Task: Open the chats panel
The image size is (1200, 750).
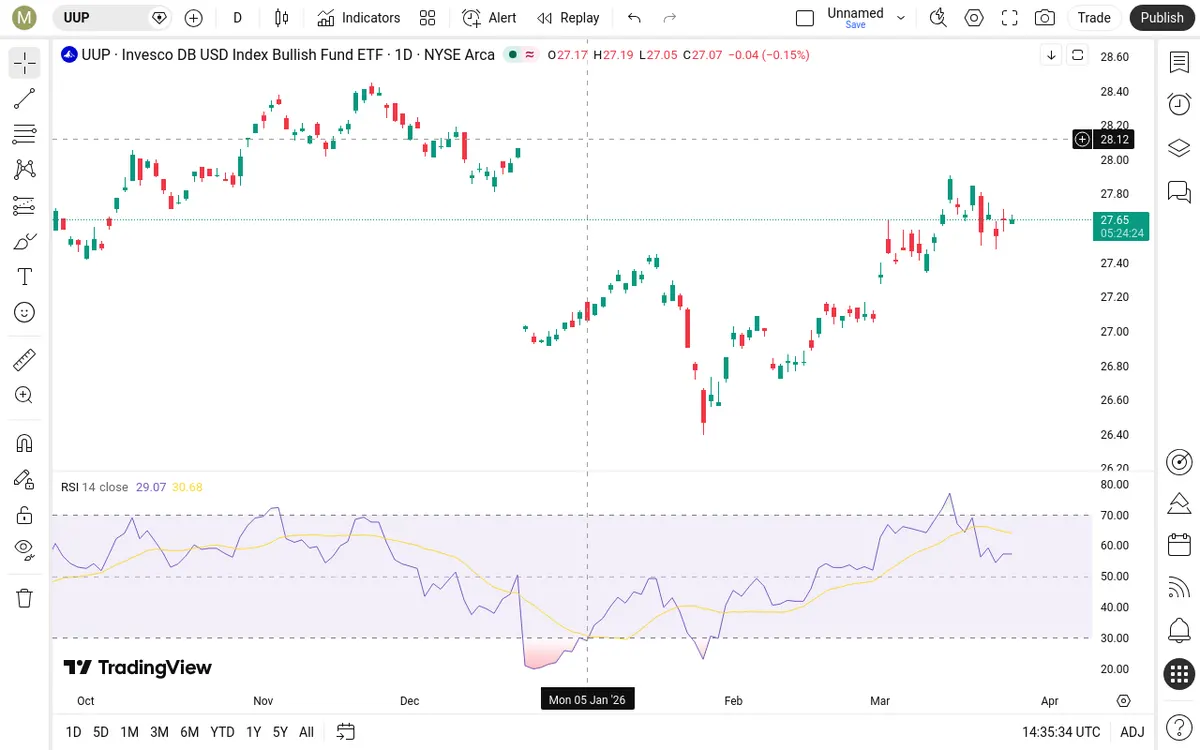Action: tap(1179, 191)
